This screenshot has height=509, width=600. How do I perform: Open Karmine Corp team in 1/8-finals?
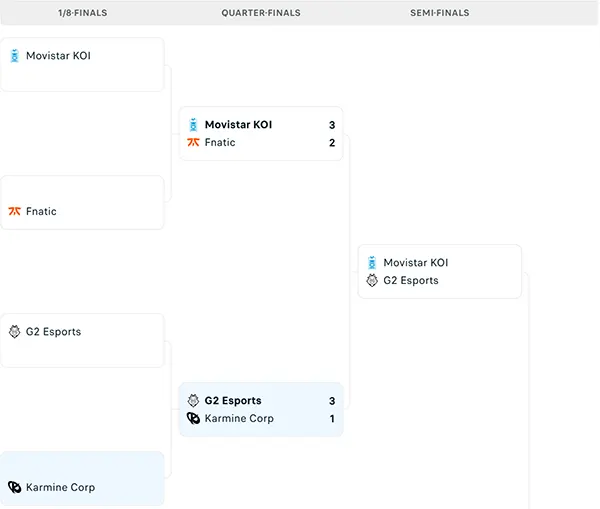pyautogui.click(x=60, y=487)
